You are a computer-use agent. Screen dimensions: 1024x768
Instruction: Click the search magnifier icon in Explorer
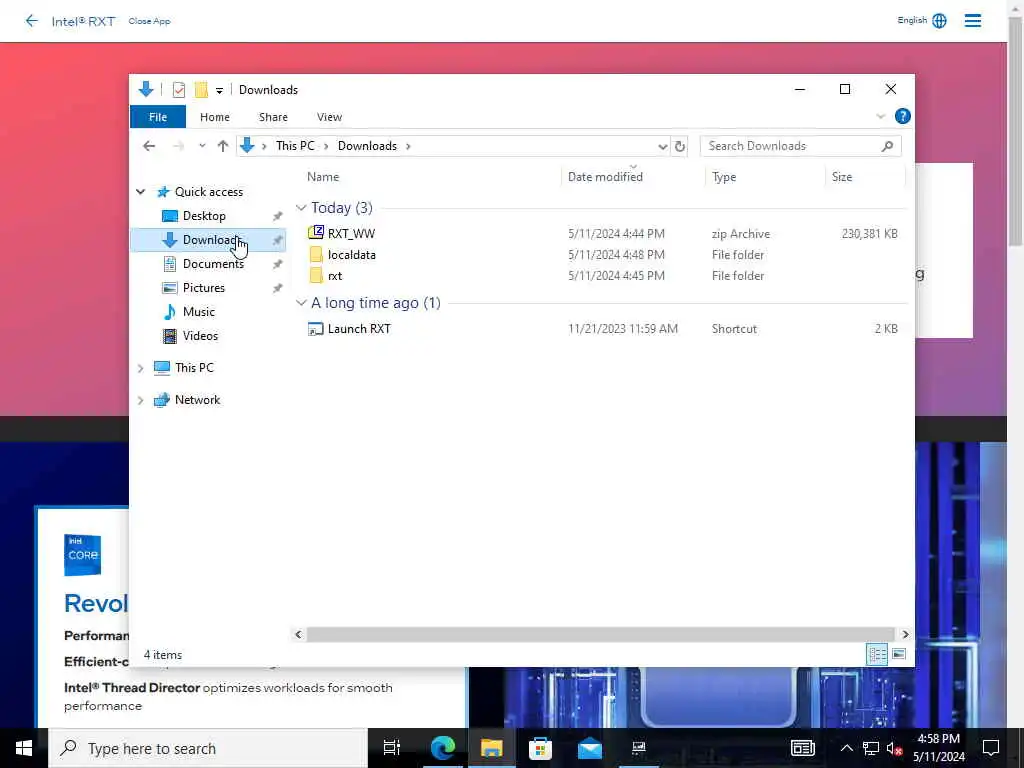(x=887, y=146)
